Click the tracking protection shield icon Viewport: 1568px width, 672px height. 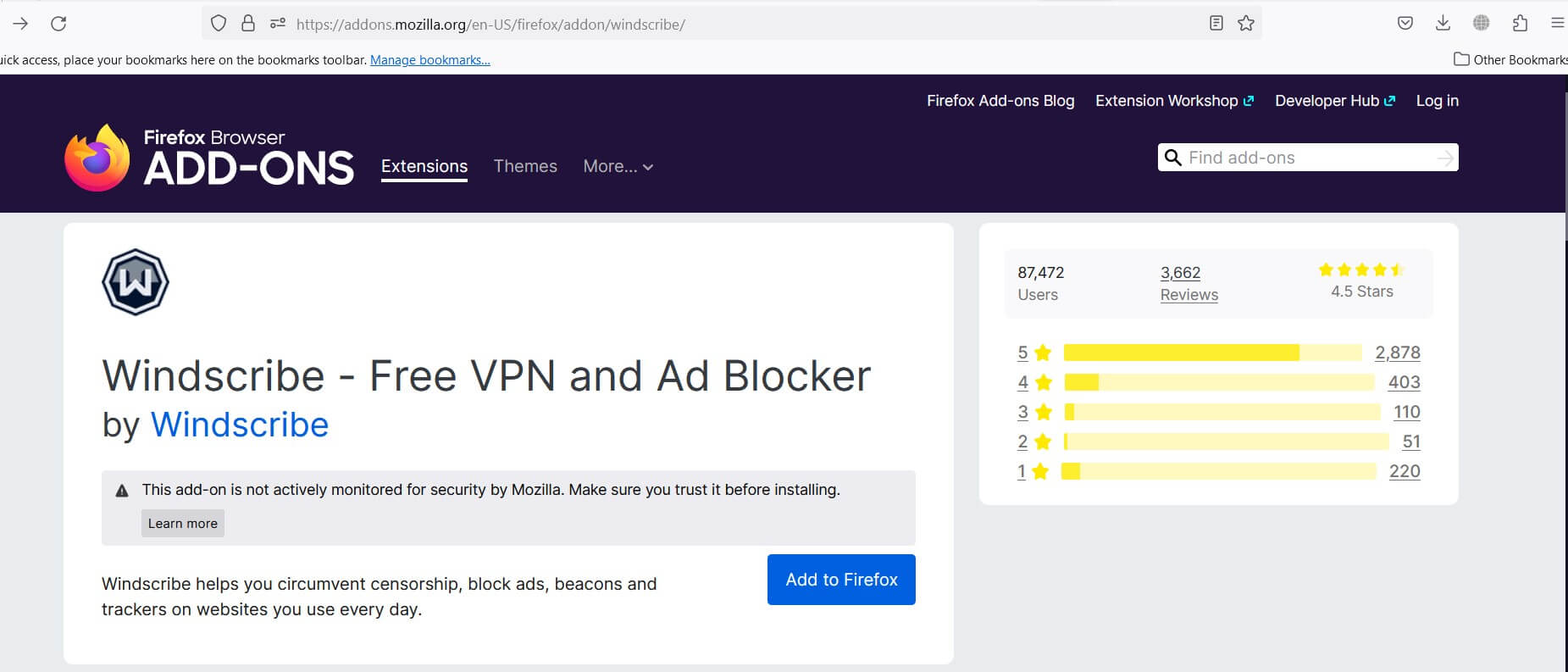219,24
